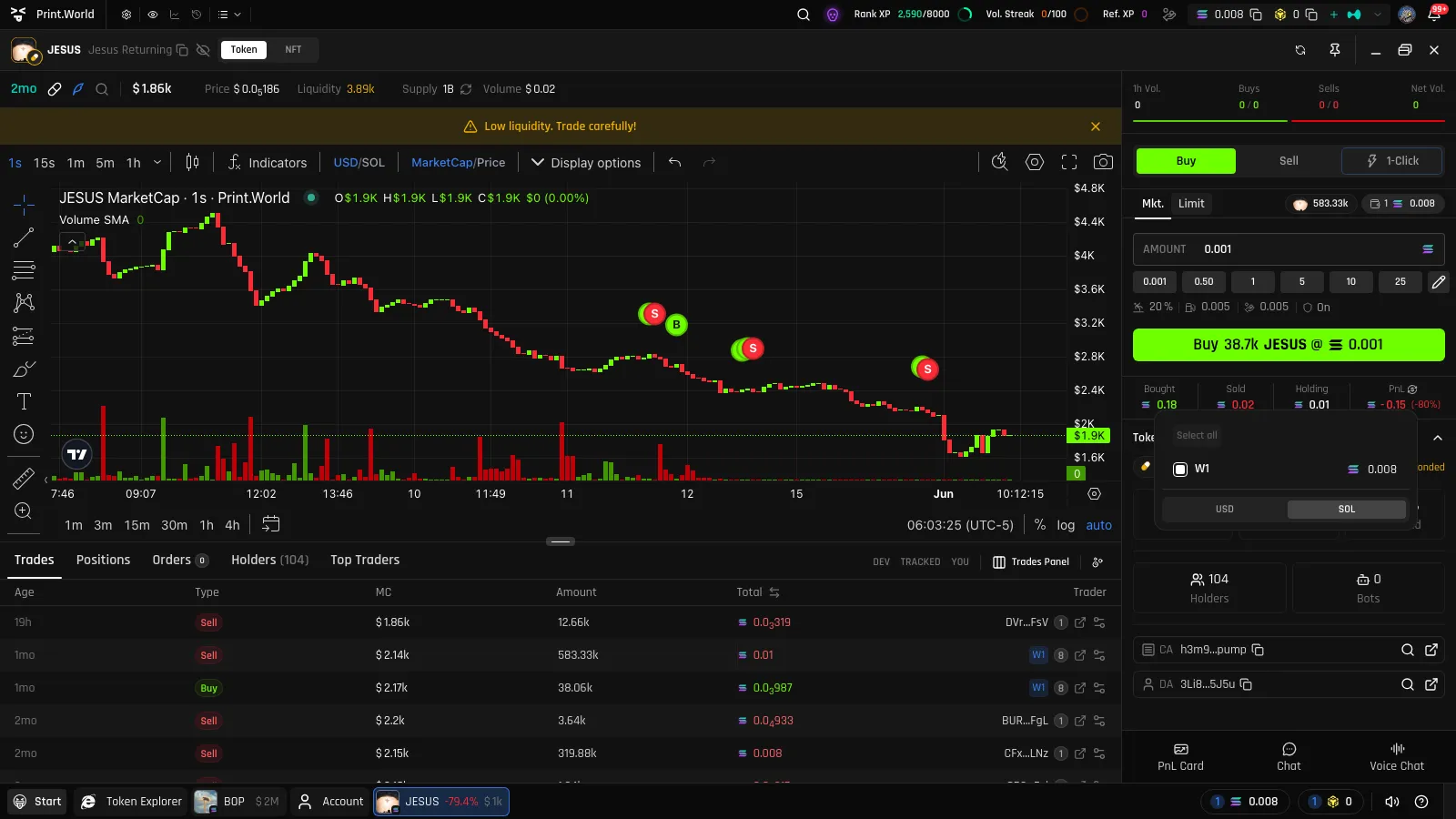
Task: Select the NFT tab
Action: [x=293, y=50]
